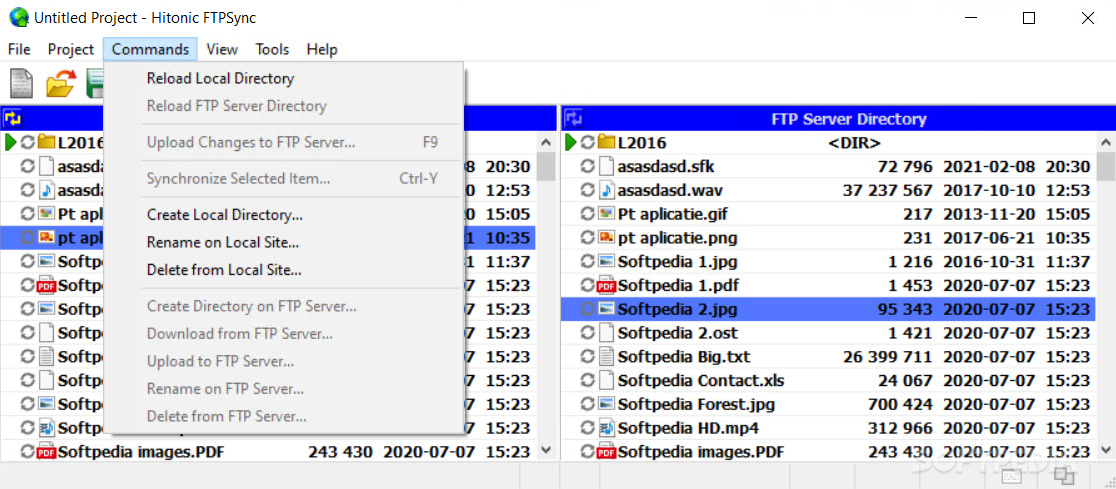Select the L2016 folder name in FTP panel
The width and height of the screenshot is (1116, 489).
coord(642,142)
